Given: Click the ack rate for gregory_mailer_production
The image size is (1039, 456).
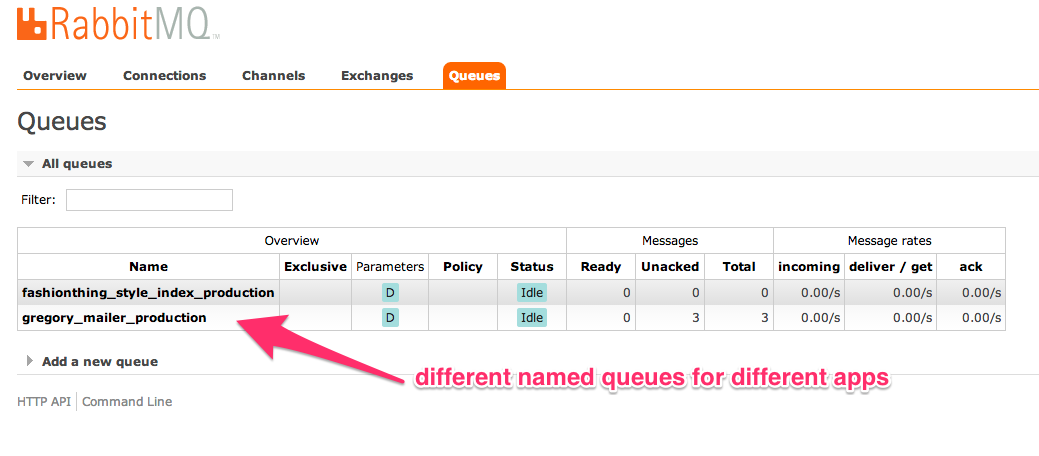Looking at the screenshot, I should click(x=982, y=317).
